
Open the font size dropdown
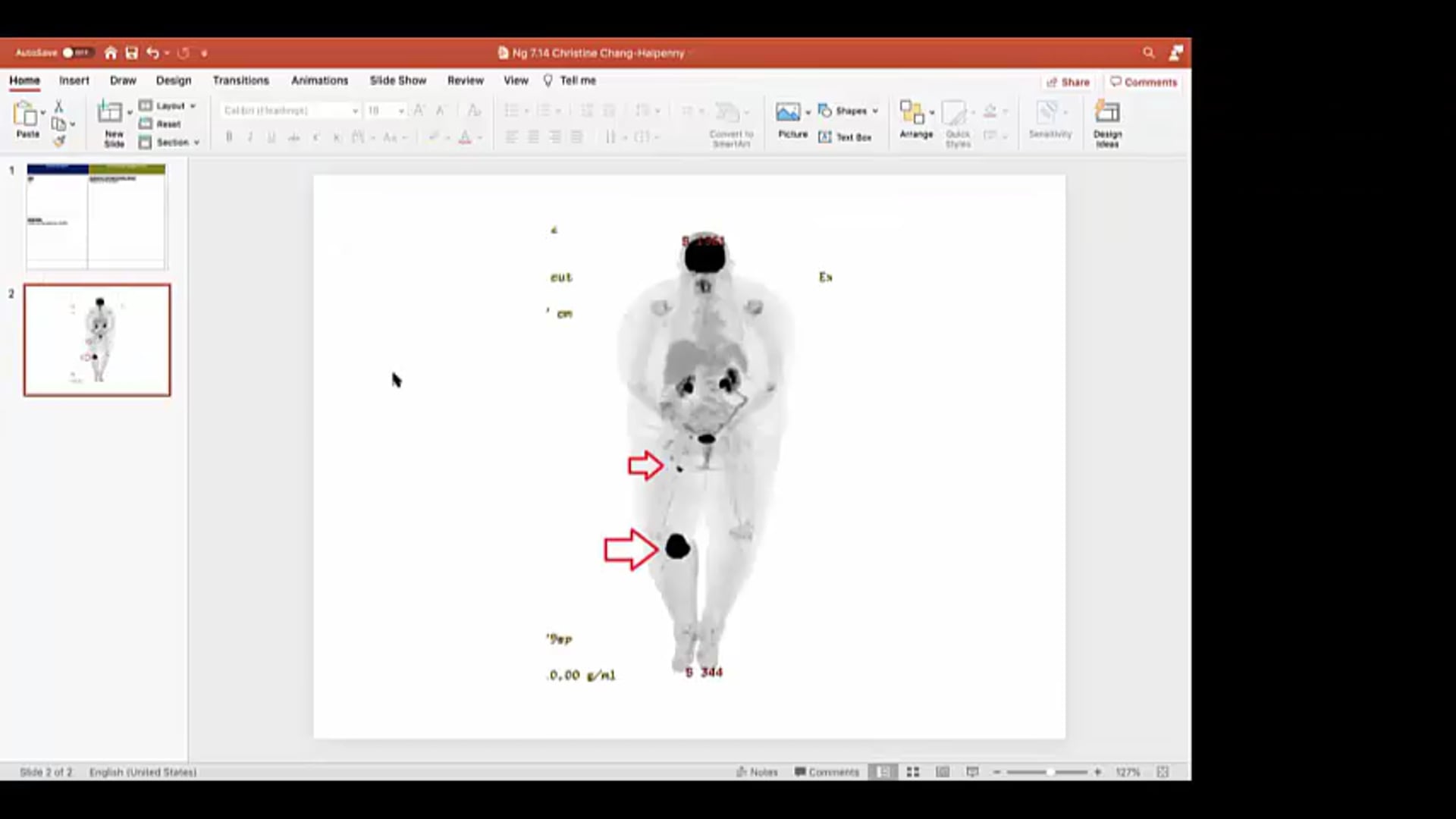coord(401,110)
